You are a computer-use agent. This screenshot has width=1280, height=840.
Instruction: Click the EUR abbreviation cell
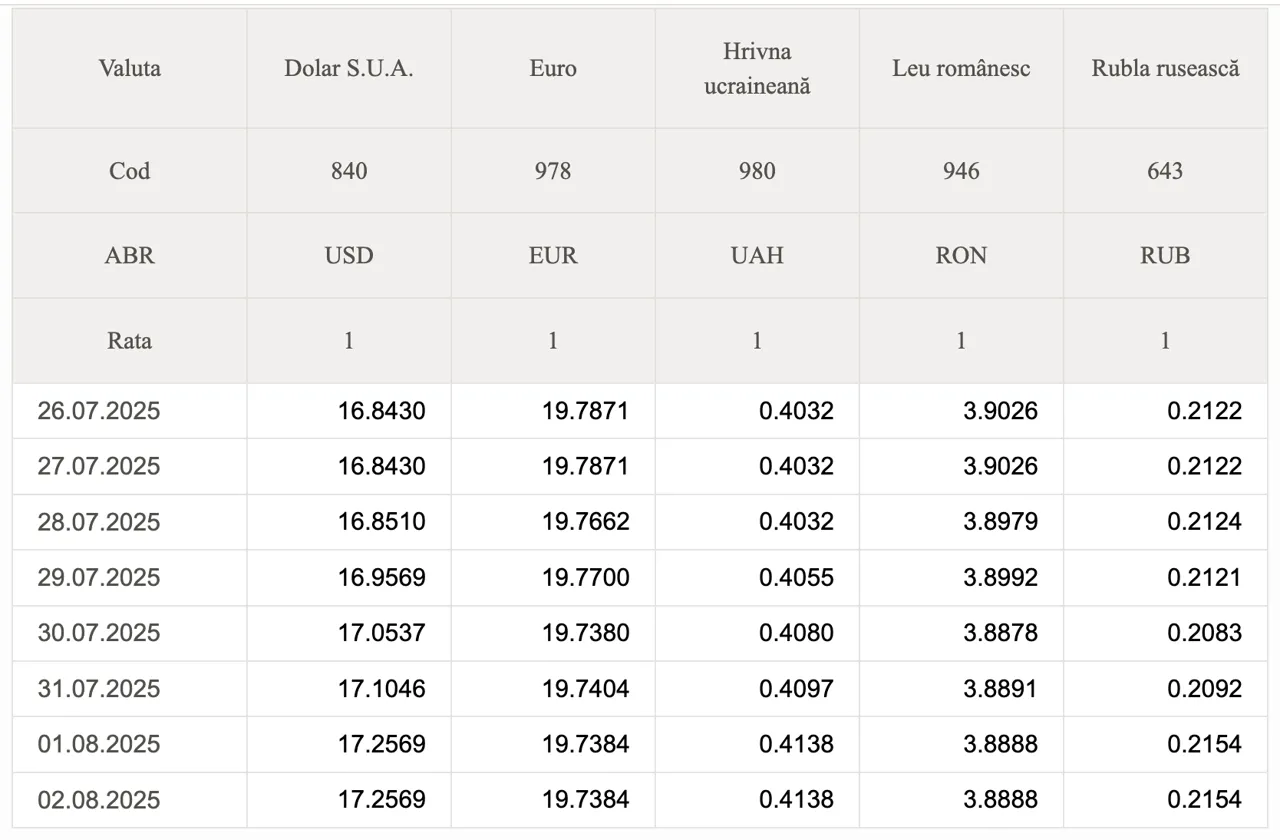pyautogui.click(x=553, y=255)
